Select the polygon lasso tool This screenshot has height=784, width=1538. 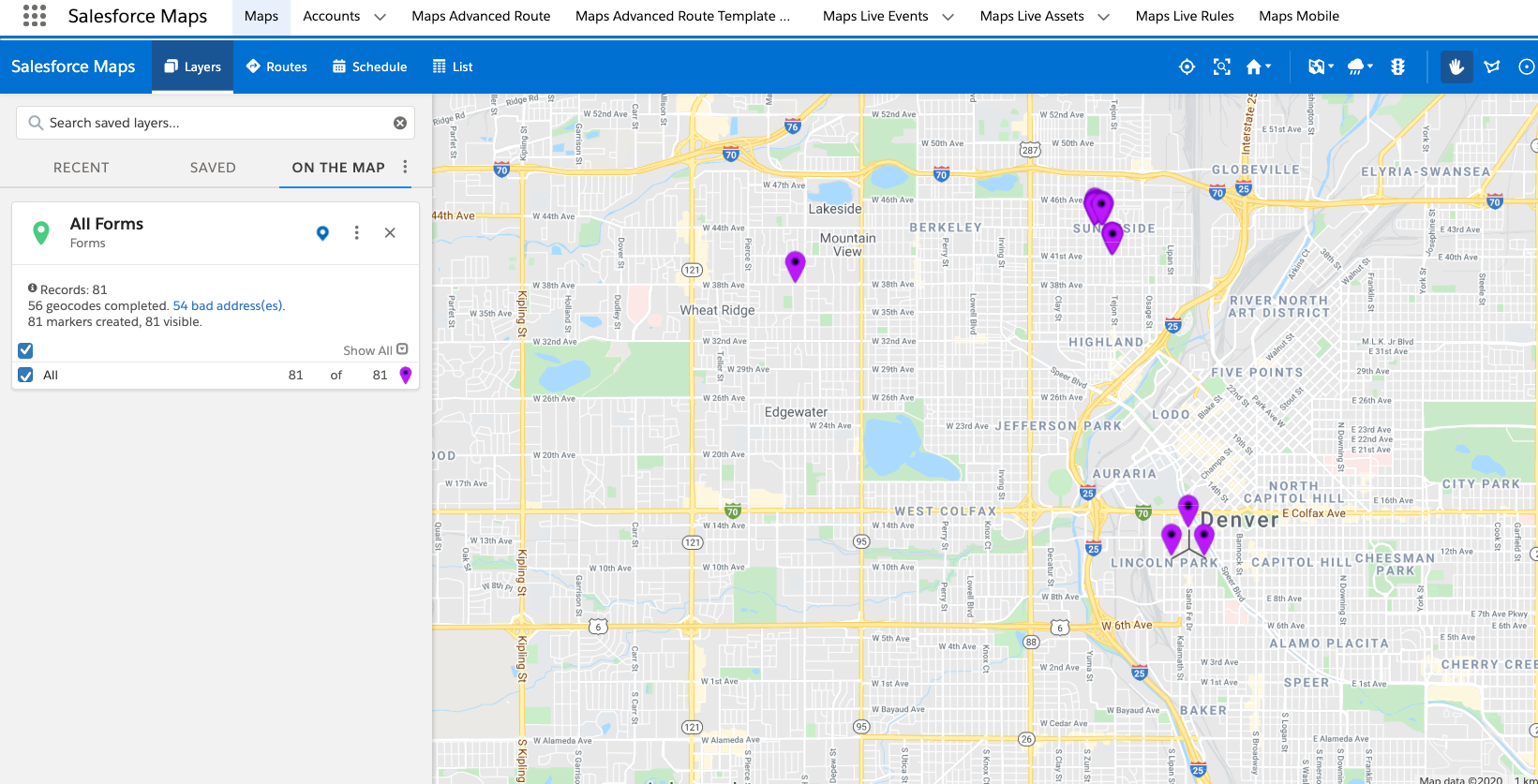(x=1492, y=67)
